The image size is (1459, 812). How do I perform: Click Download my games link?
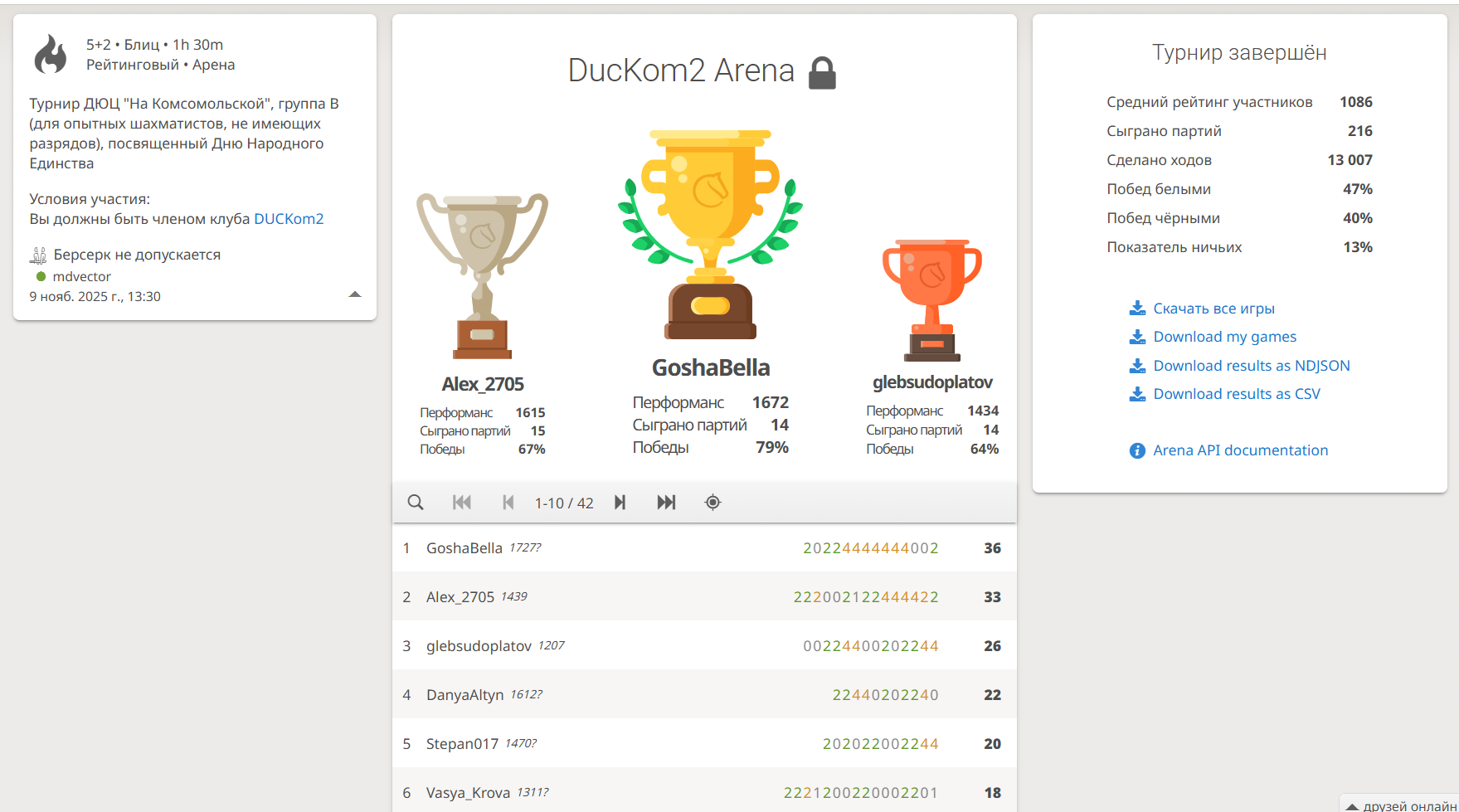coord(1224,337)
